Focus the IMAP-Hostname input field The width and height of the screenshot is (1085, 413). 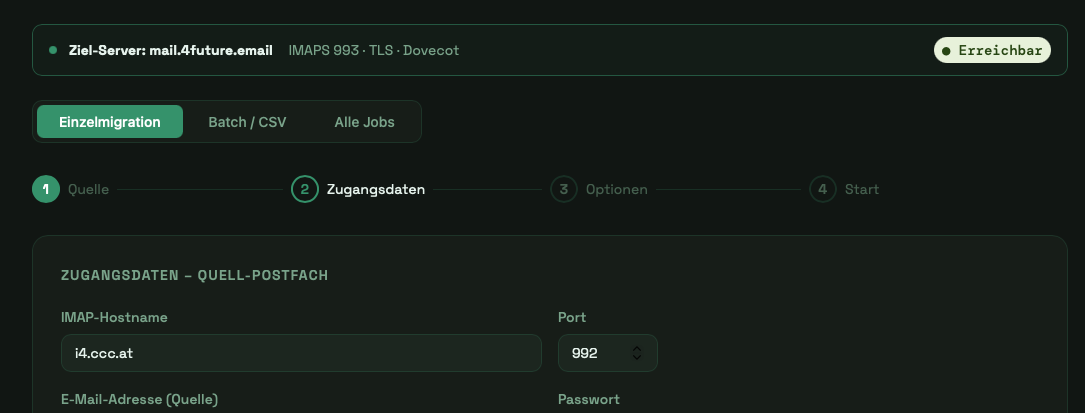(300, 353)
